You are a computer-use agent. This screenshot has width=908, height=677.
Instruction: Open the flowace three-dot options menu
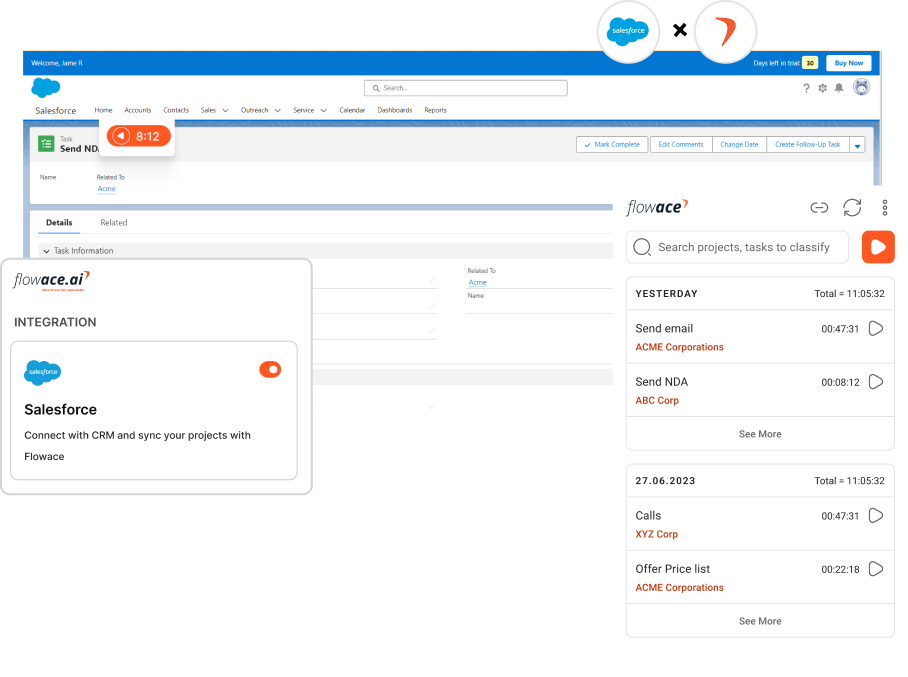pyautogui.click(x=884, y=208)
